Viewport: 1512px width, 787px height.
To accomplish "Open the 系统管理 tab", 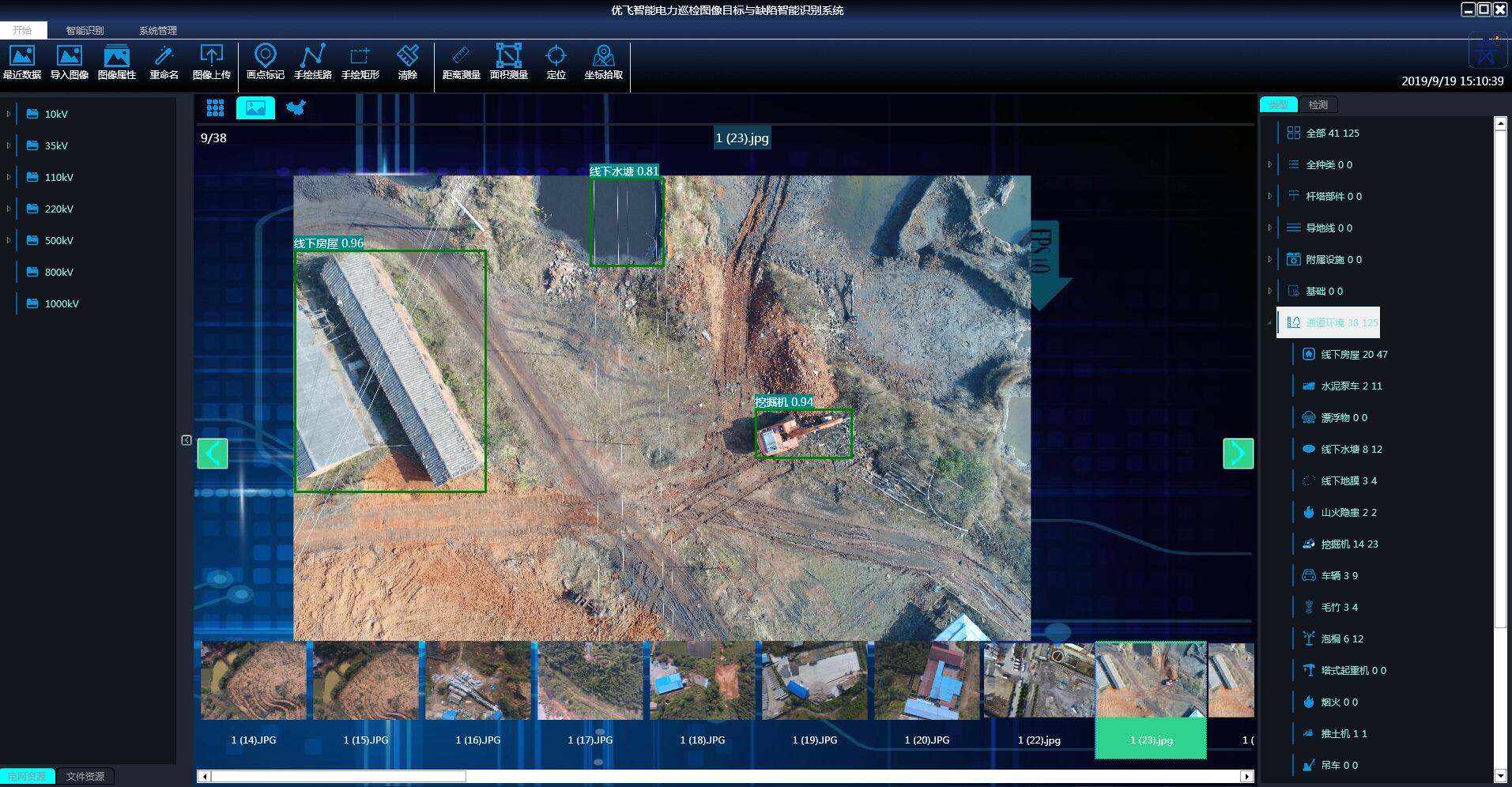I will click(x=158, y=30).
